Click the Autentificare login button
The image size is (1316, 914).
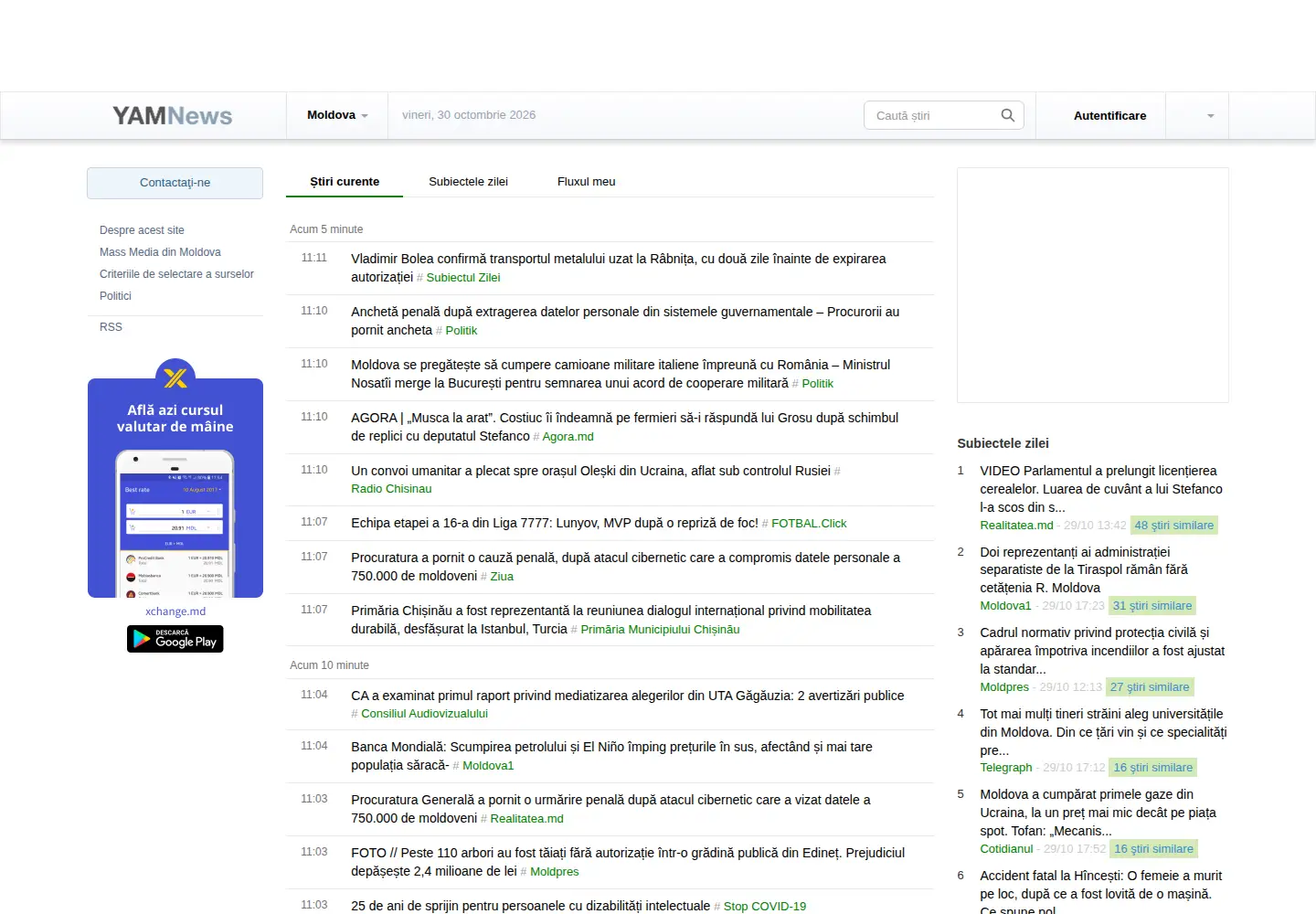(1109, 116)
